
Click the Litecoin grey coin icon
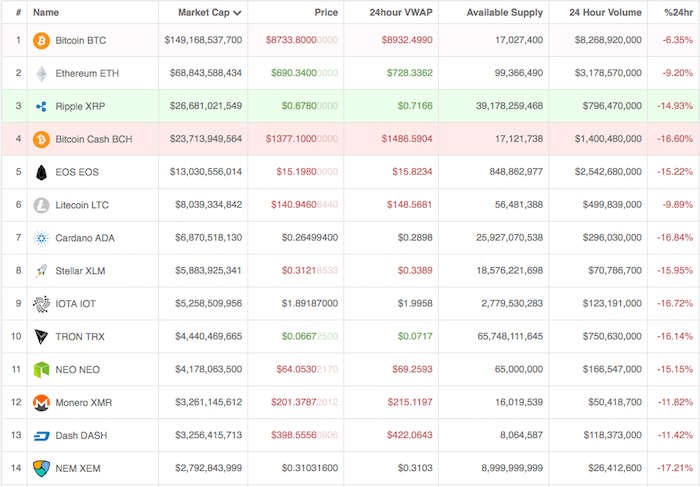(x=41, y=205)
